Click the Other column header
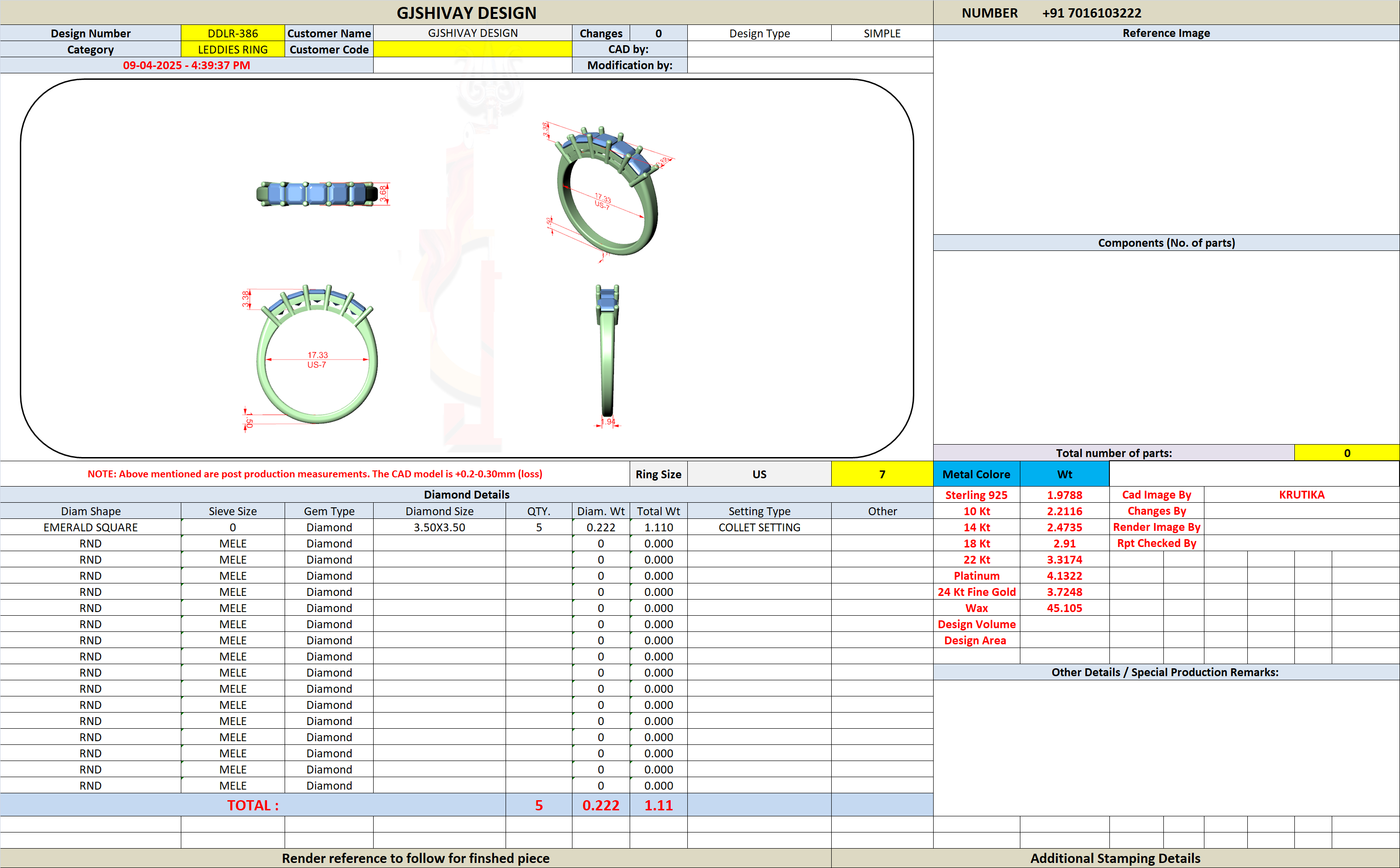This screenshot has height=868, width=1400. pos(882,511)
